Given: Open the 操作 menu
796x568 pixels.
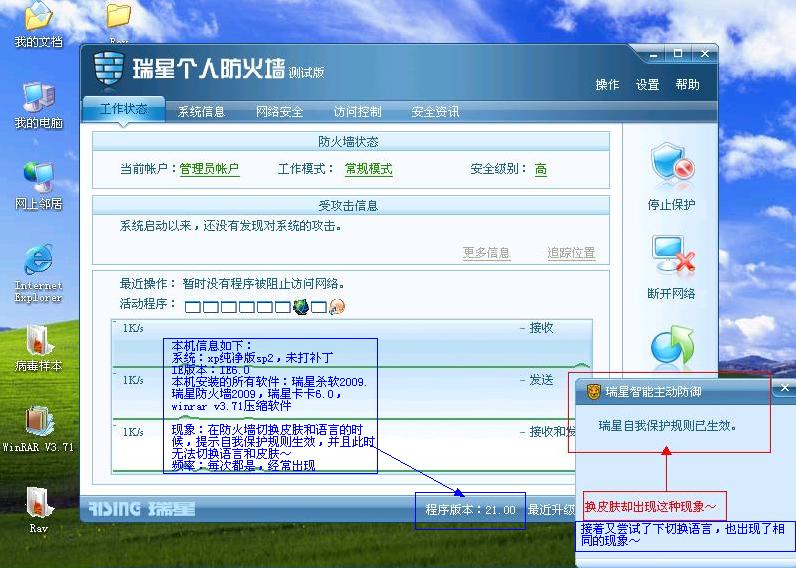Looking at the screenshot, I should (607, 85).
